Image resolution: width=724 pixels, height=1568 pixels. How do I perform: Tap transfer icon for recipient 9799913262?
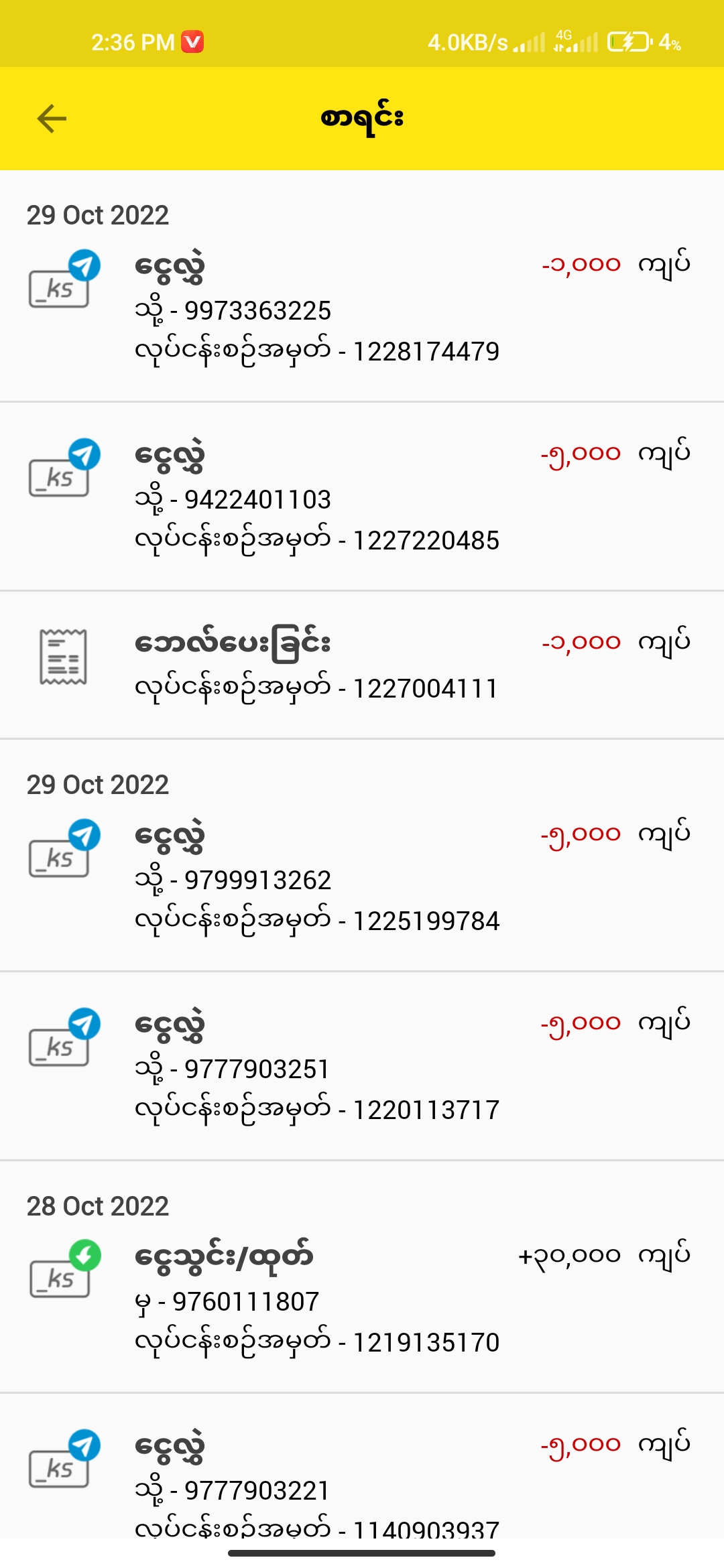pos(64,849)
